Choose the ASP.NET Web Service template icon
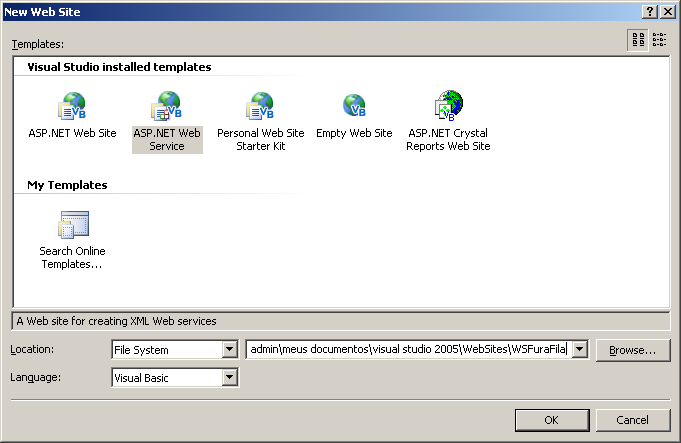Screen dimensions: 681x443 (166, 106)
